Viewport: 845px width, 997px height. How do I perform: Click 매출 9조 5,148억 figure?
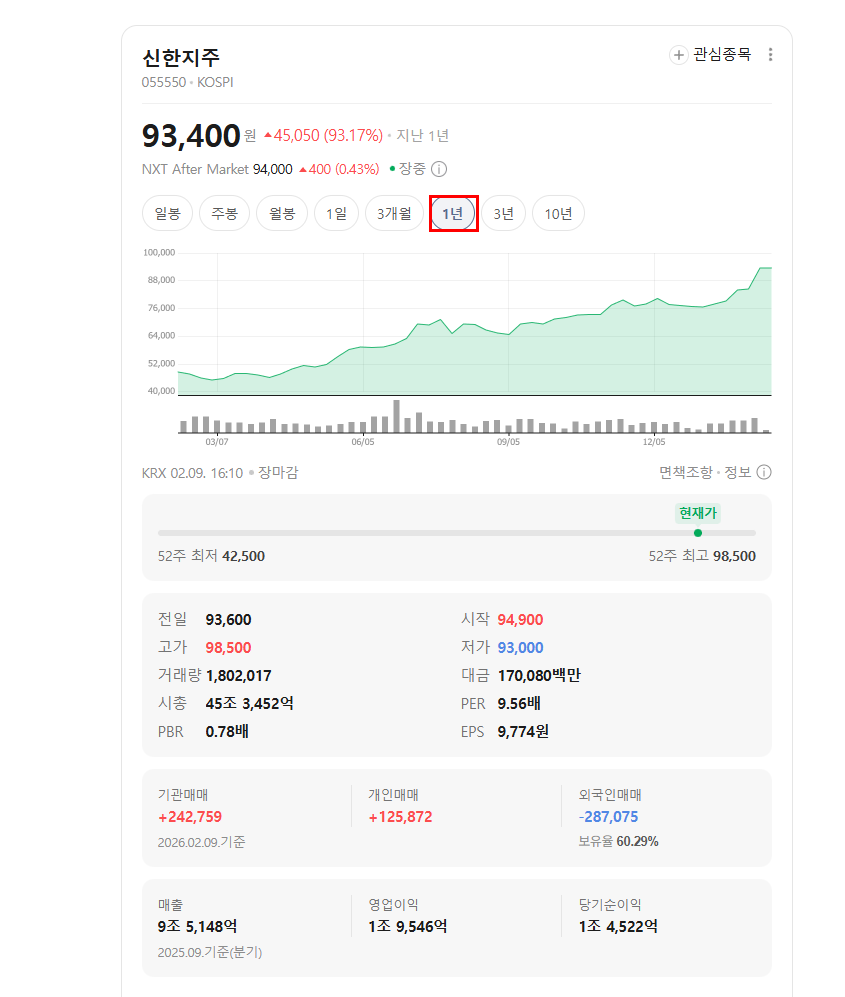coord(197,926)
